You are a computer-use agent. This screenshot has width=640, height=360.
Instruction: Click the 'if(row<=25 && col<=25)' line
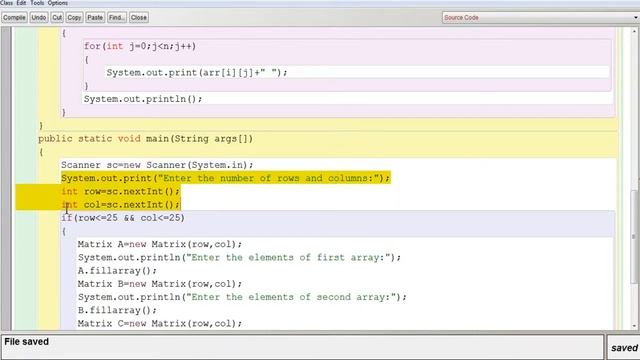tap(123, 218)
